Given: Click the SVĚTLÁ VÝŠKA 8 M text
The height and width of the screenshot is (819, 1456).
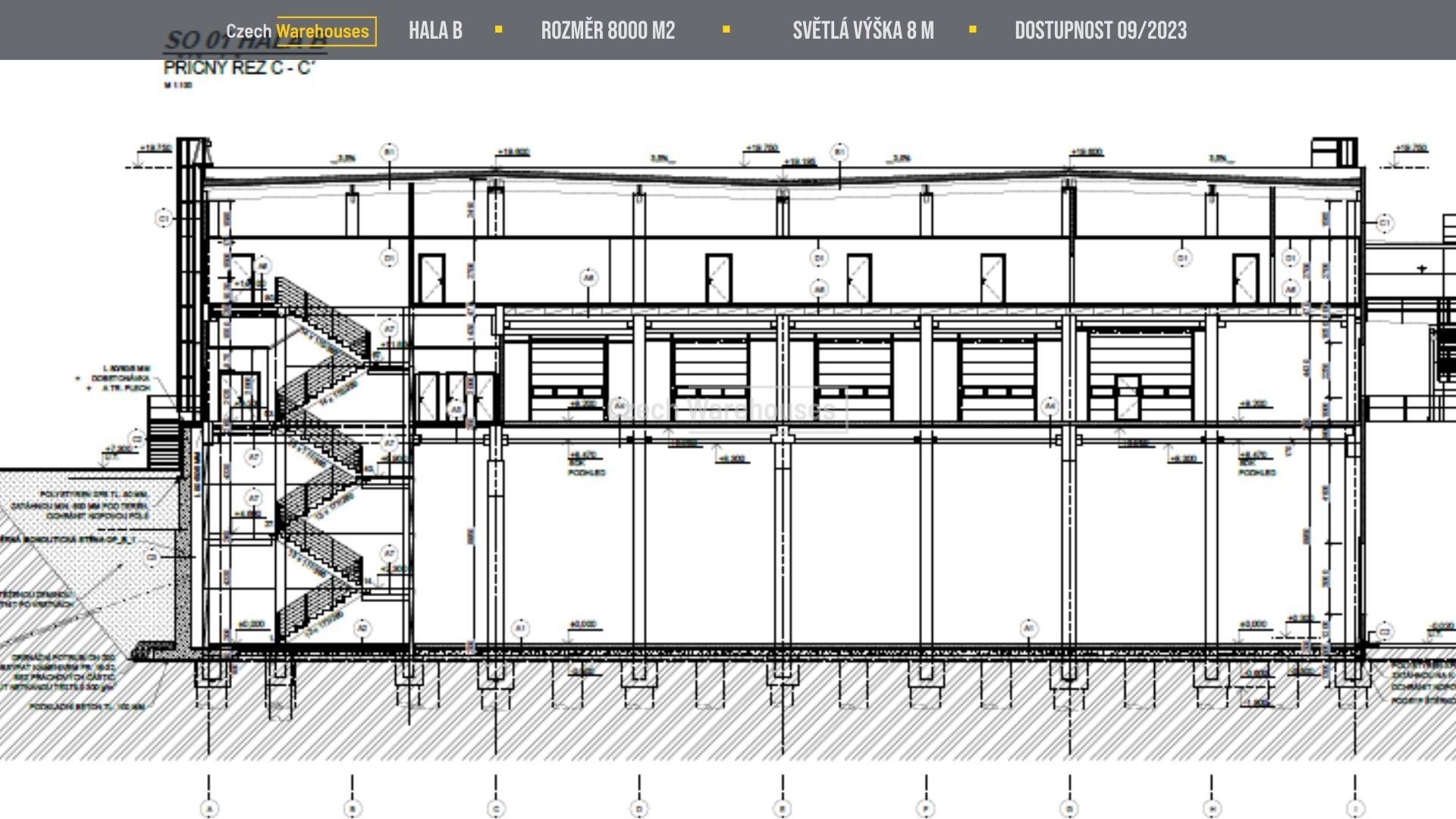Looking at the screenshot, I should coord(863,30).
